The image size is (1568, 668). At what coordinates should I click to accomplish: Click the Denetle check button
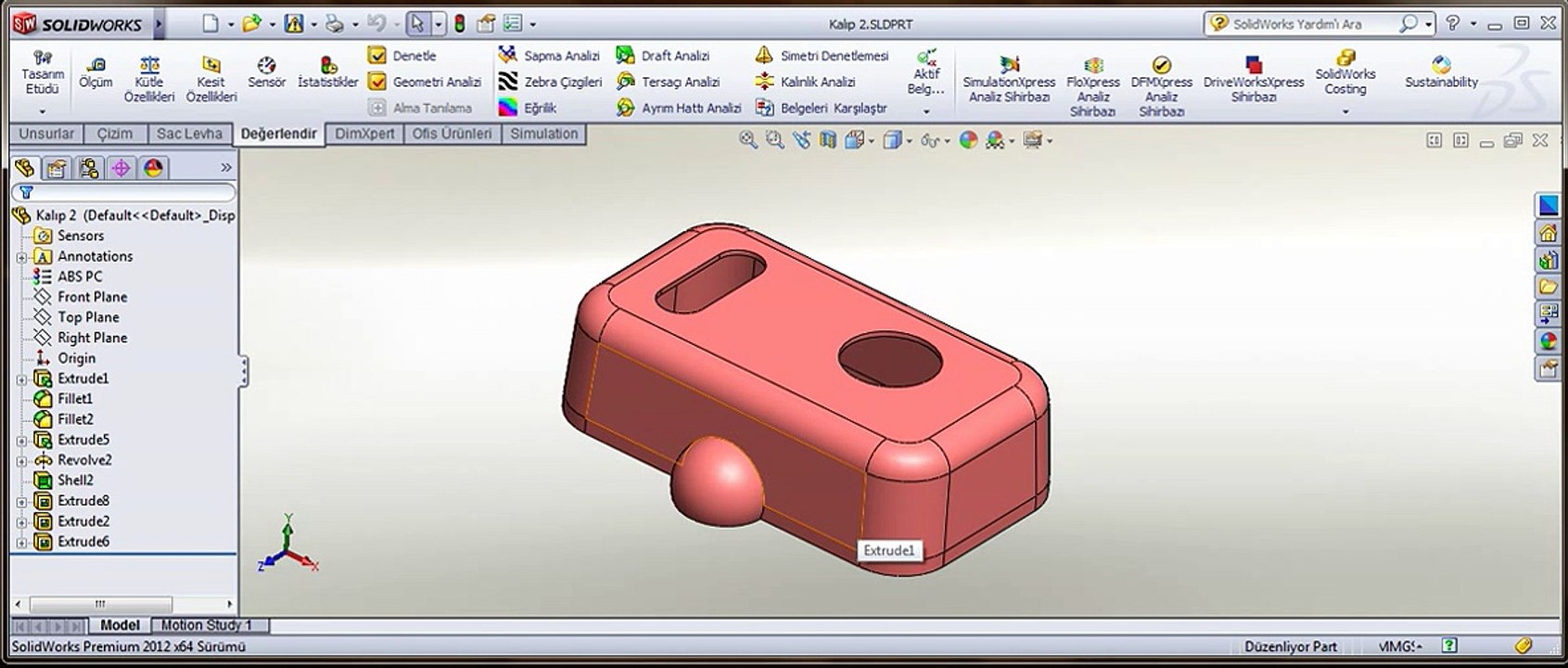click(402, 56)
